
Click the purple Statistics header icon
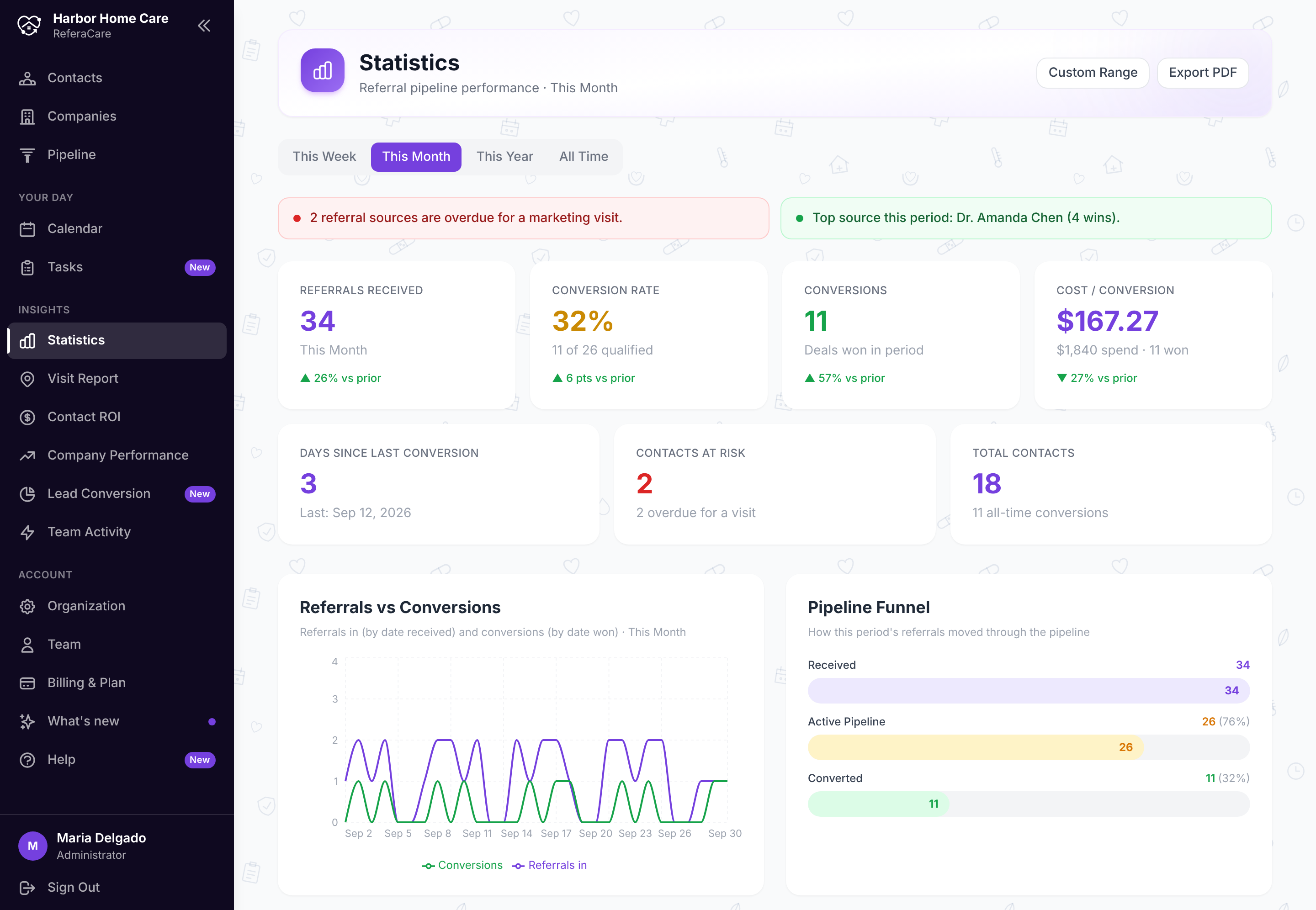[x=323, y=71]
